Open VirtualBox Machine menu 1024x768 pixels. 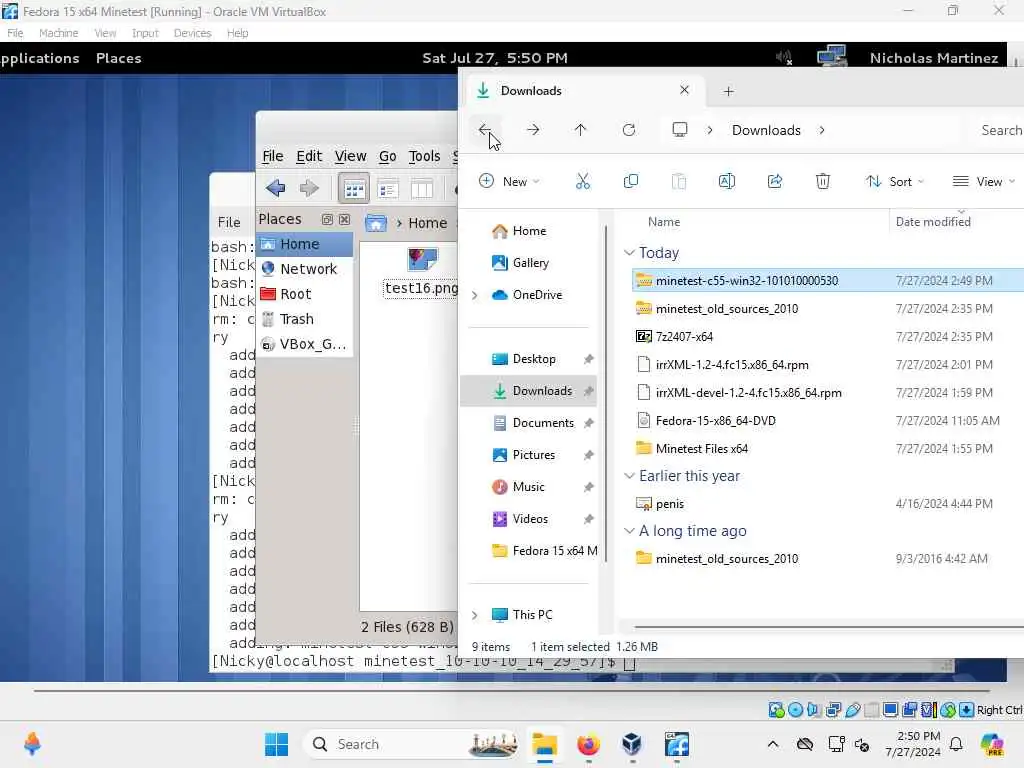[x=58, y=33]
